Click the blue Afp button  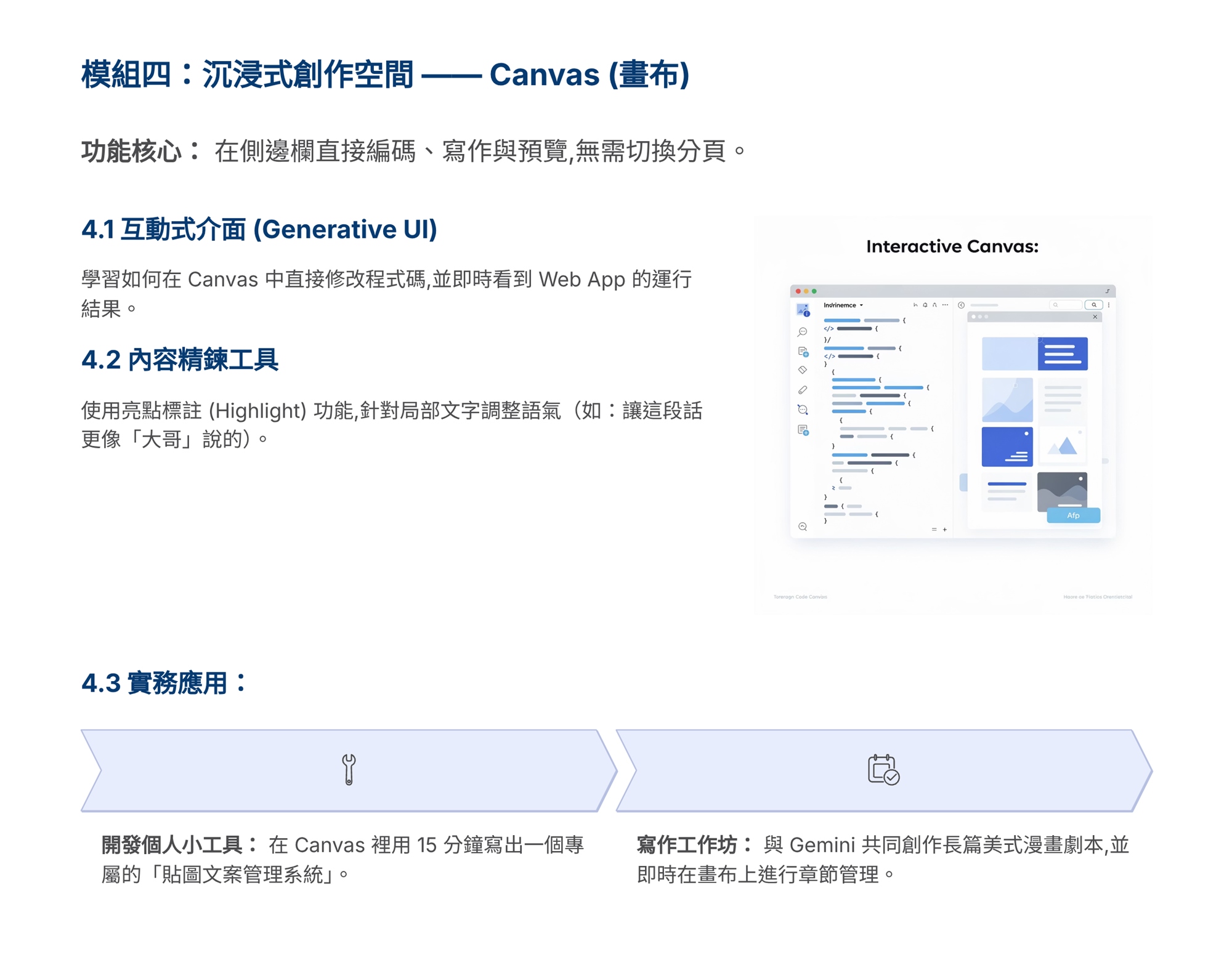pos(1073,515)
